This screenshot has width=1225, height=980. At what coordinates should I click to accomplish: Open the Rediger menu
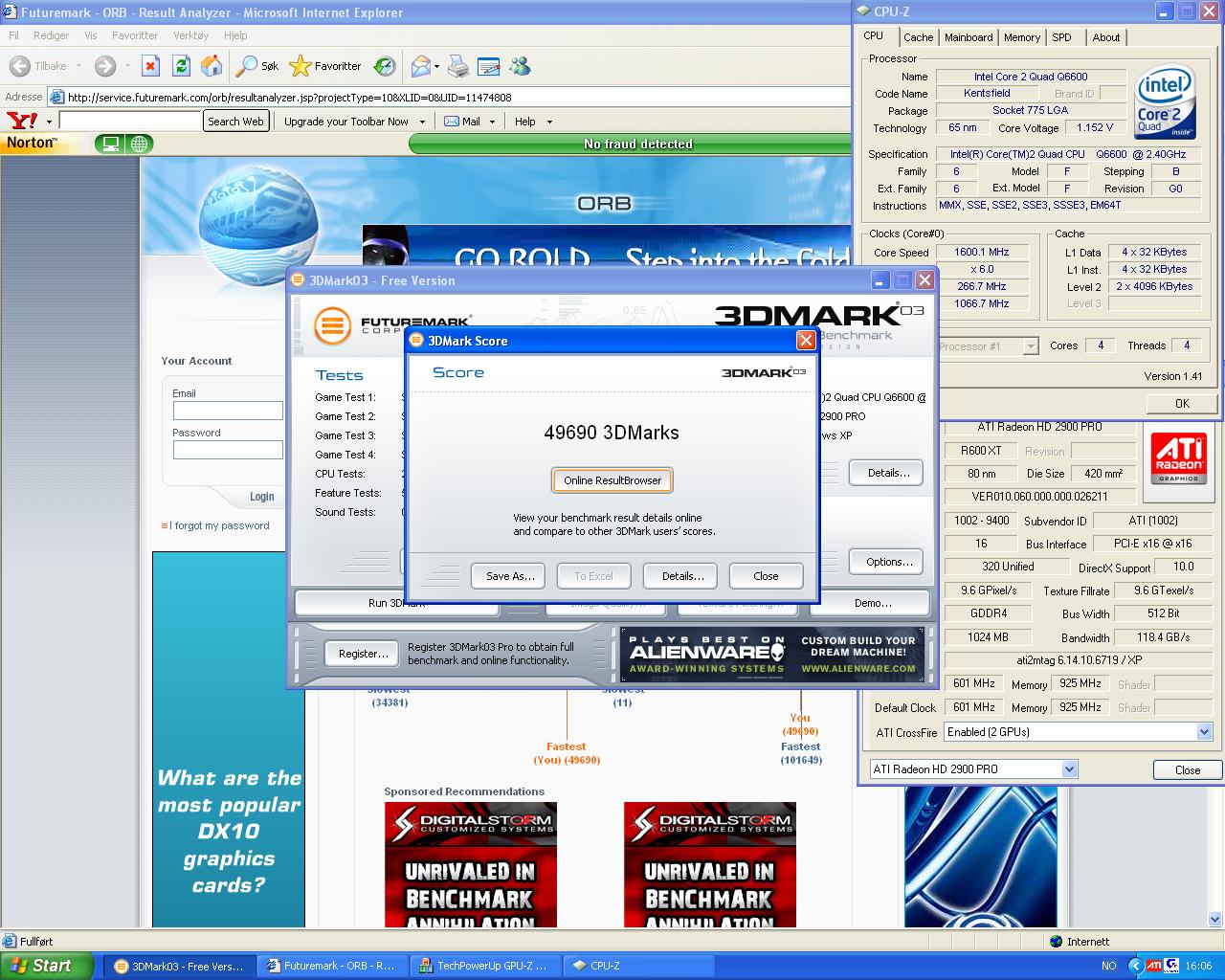point(51,35)
